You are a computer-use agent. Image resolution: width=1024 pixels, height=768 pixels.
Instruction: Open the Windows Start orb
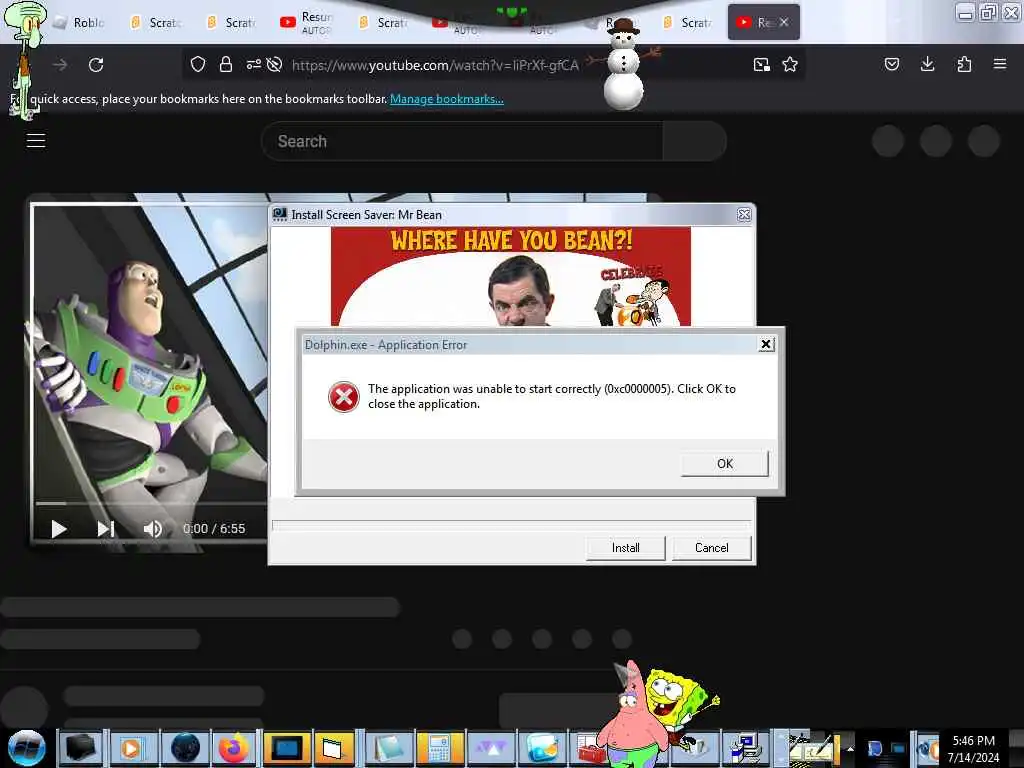coord(27,748)
